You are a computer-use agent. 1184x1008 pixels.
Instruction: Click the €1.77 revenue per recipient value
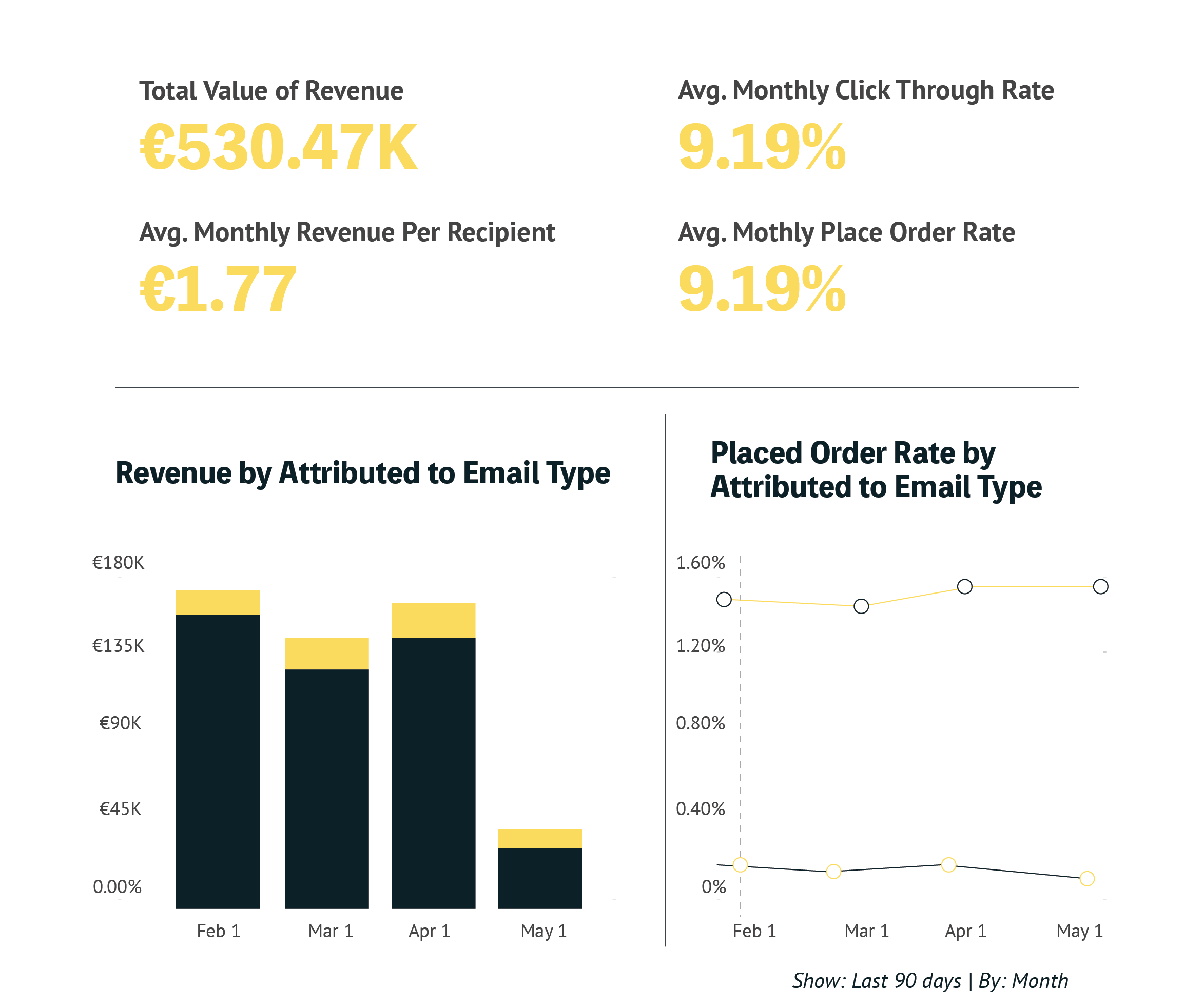click(x=218, y=289)
